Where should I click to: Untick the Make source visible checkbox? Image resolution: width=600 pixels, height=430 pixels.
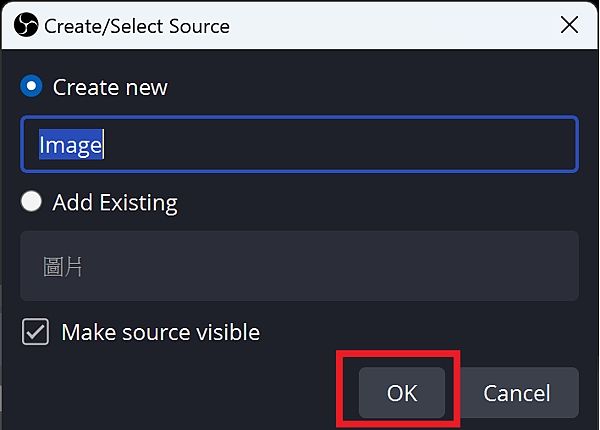35,332
